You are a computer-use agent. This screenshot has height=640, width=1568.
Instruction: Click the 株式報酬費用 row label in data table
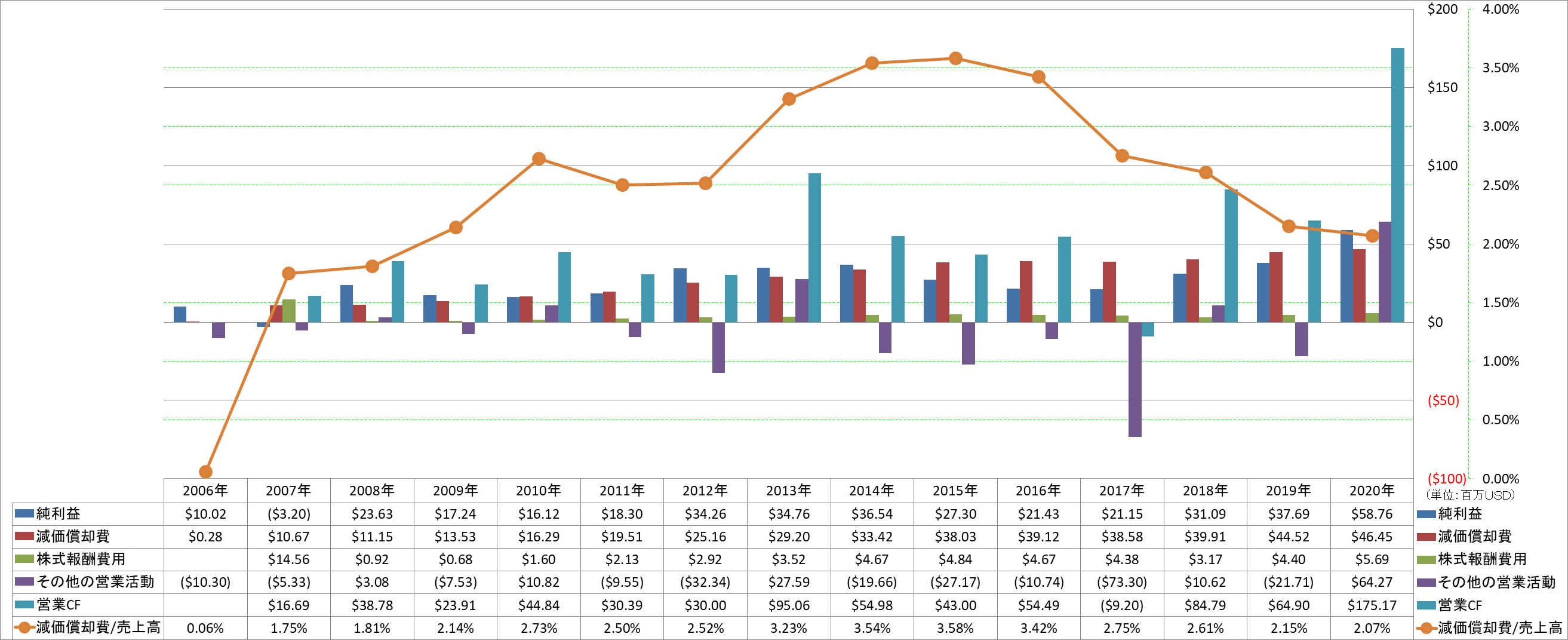[x=81, y=559]
